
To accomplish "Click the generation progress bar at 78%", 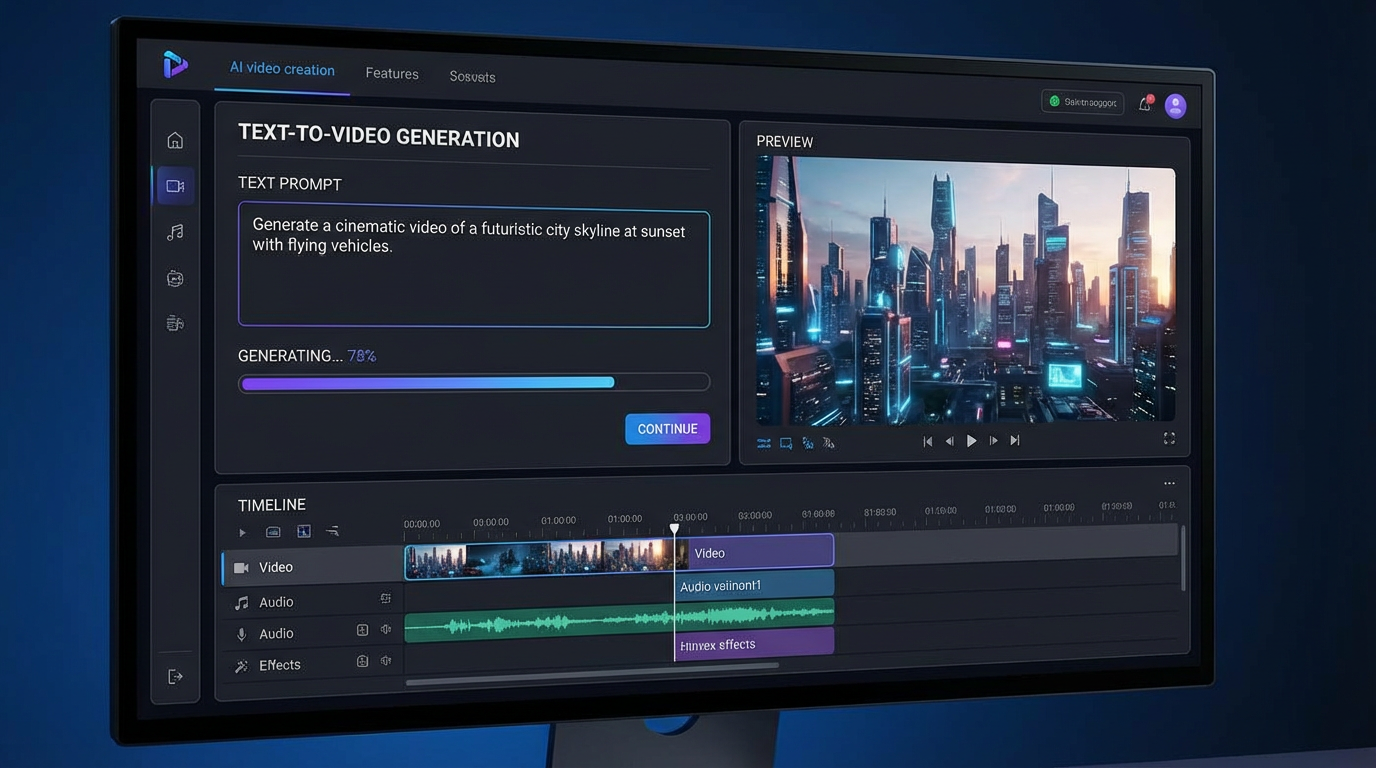I will (x=473, y=381).
